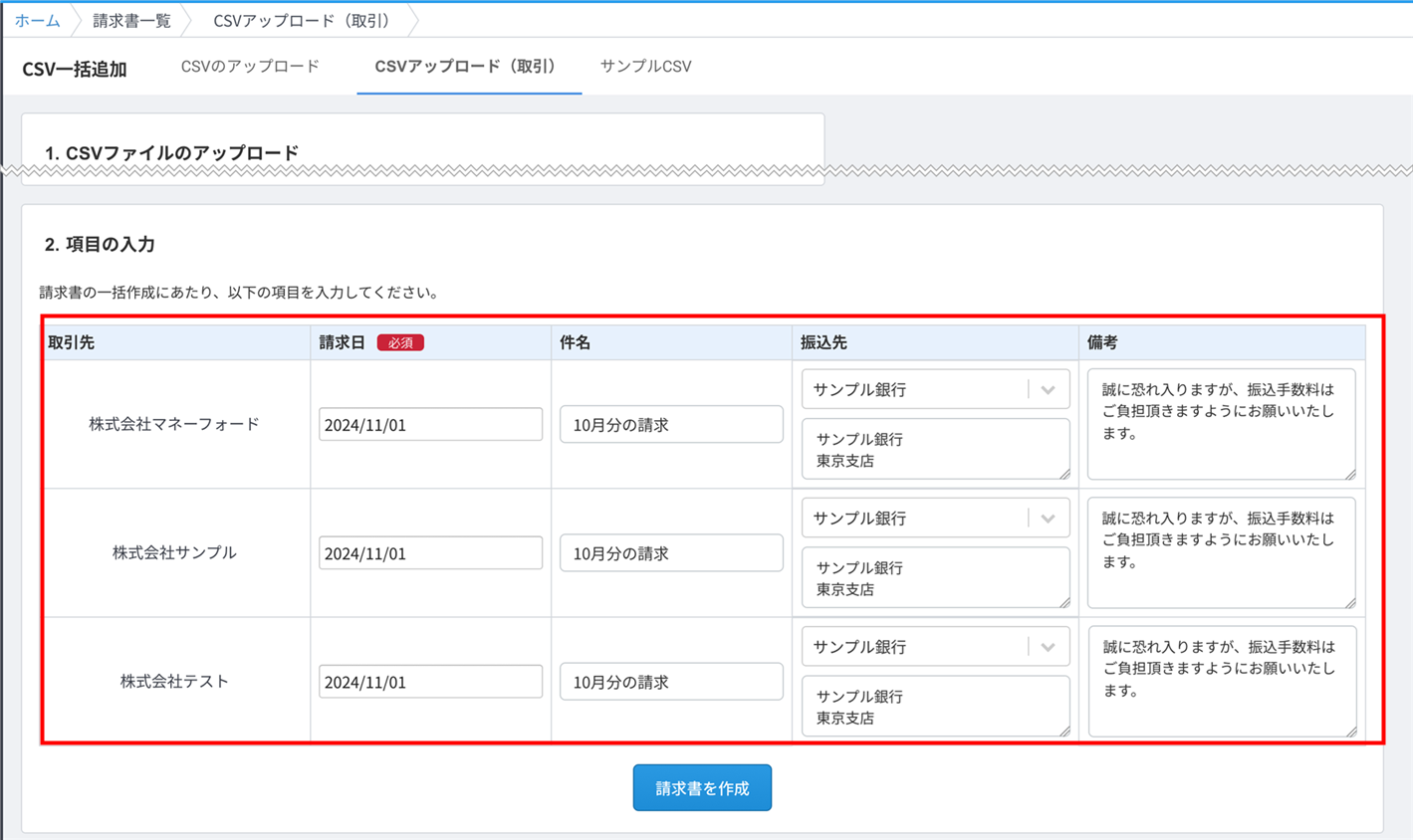Open 振込先 dropdown for 株式会社テスト

(935, 647)
